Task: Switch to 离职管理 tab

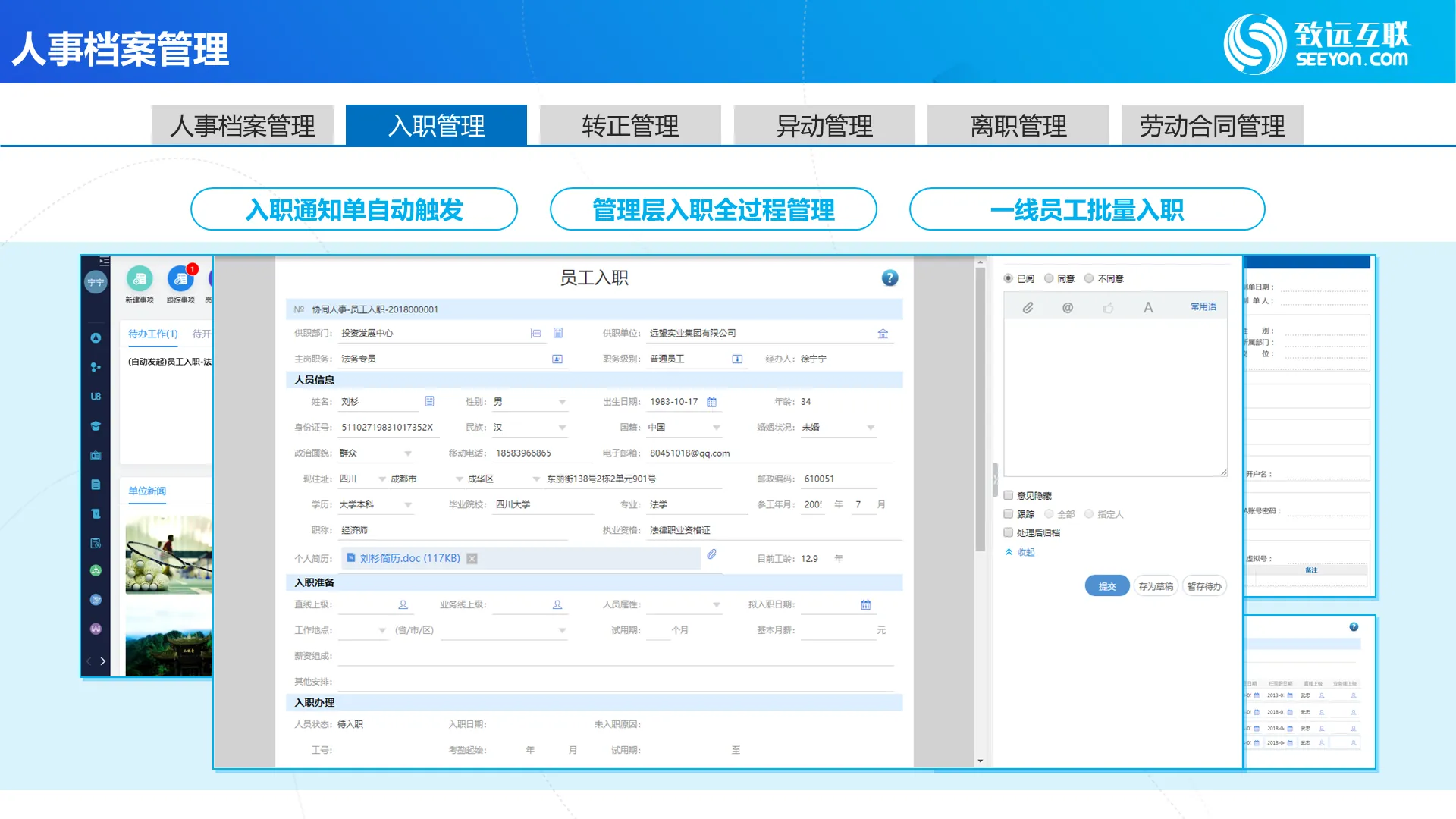Action: click(1018, 125)
